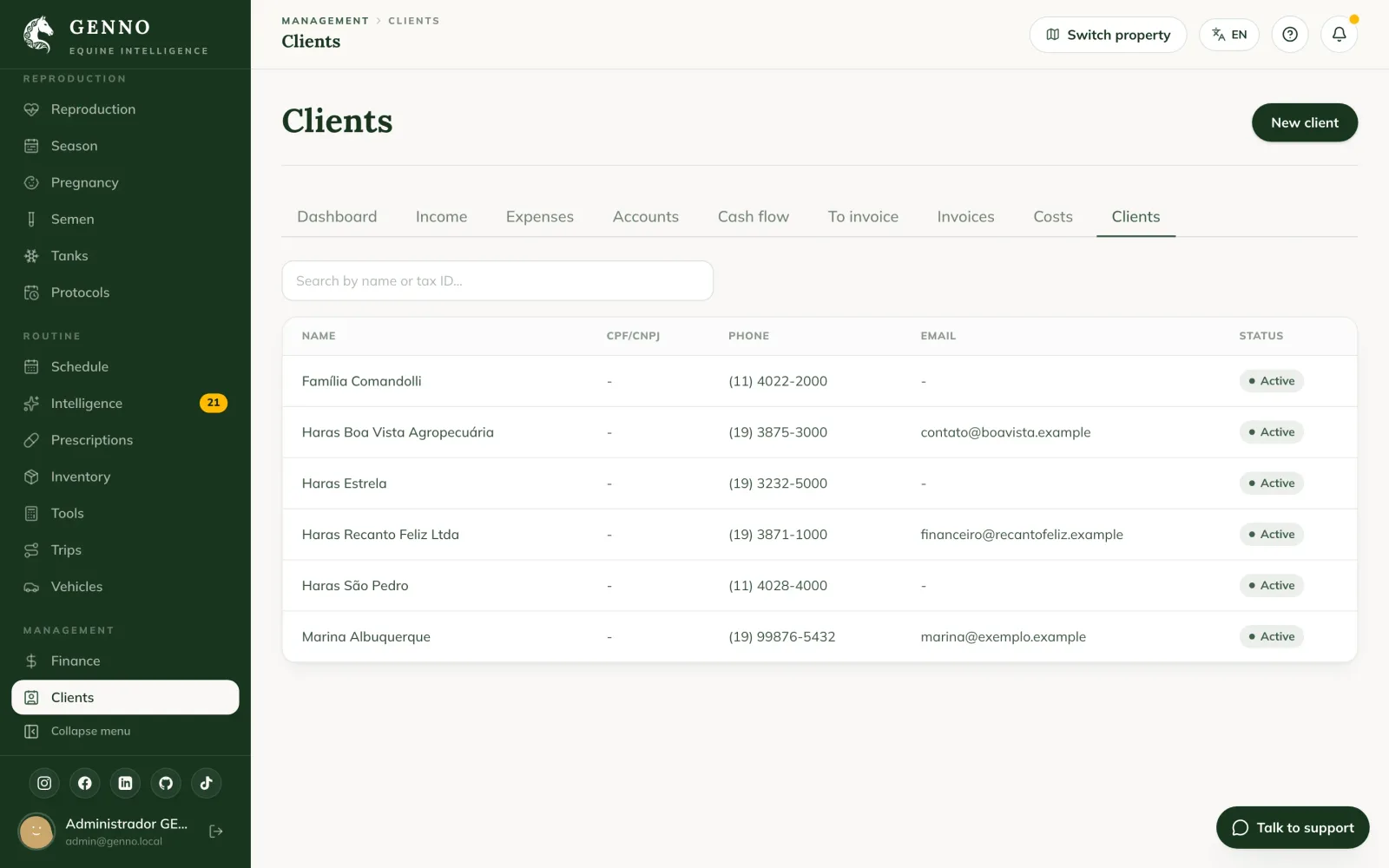The height and width of the screenshot is (868, 1389).
Task: Open Finance dollar icon
Action: point(31,661)
